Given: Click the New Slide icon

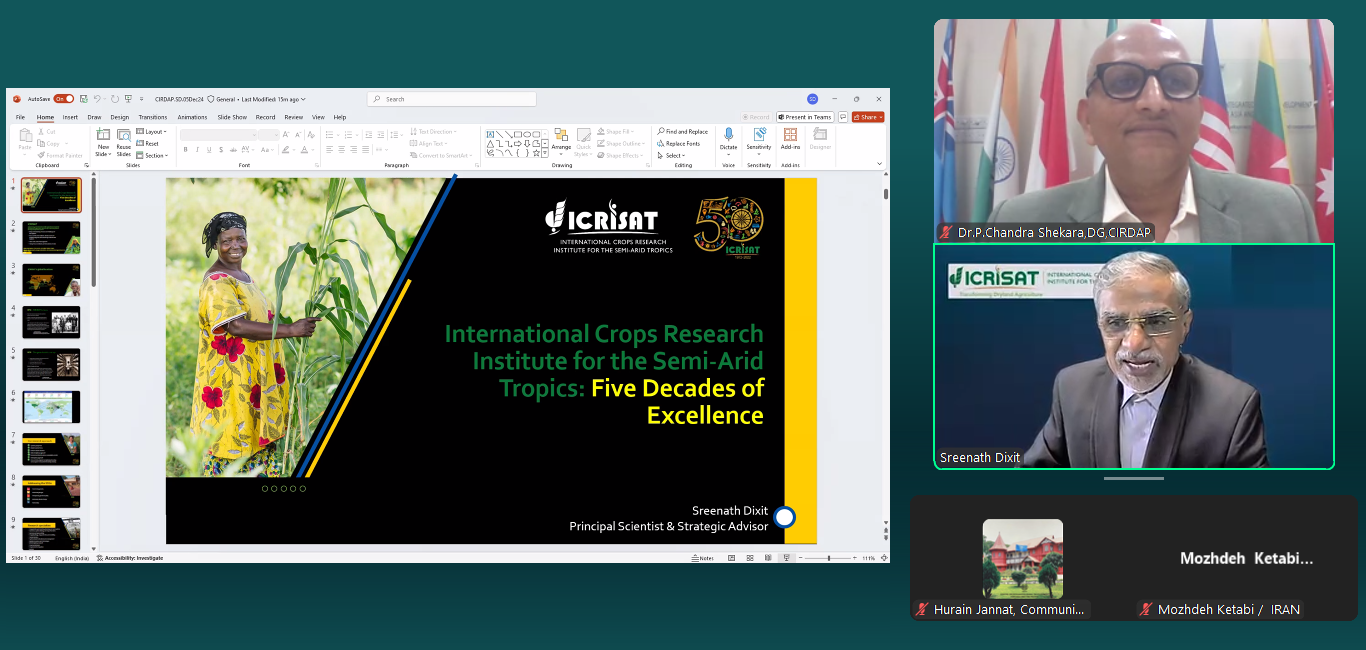Looking at the screenshot, I should [x=103, y=134].
